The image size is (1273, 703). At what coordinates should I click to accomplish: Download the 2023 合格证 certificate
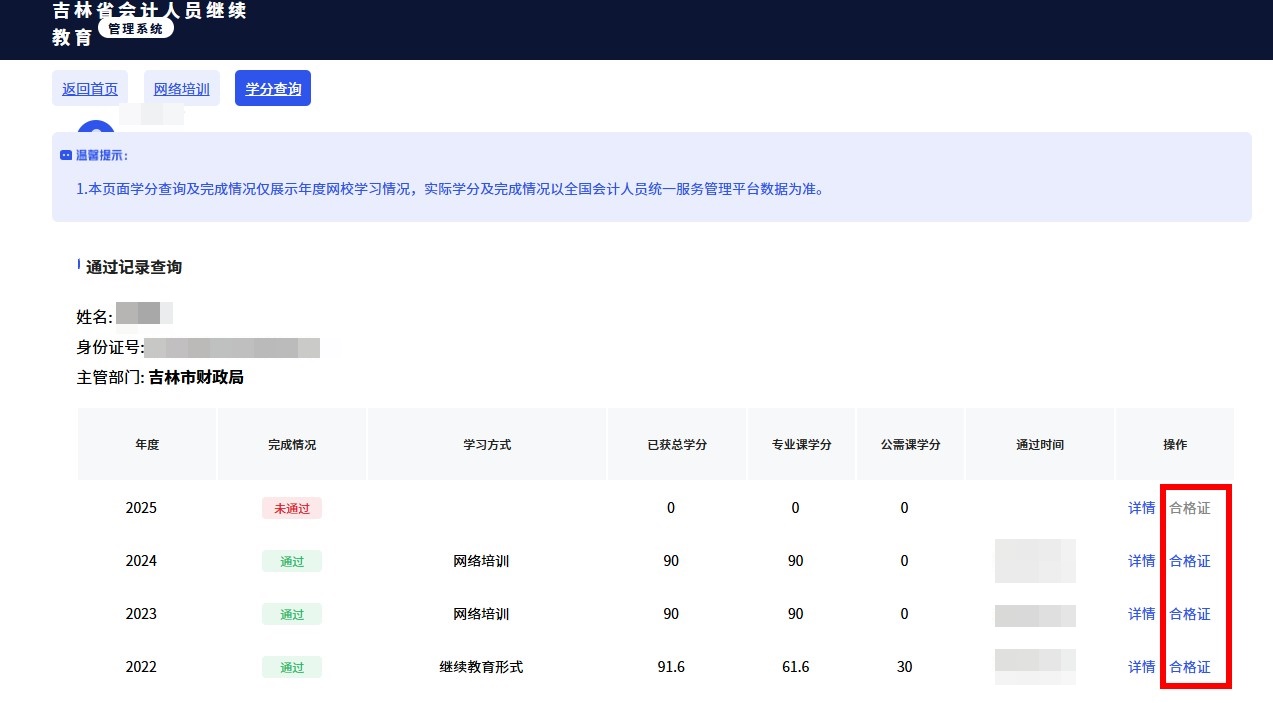click(x=1189, y=614)
